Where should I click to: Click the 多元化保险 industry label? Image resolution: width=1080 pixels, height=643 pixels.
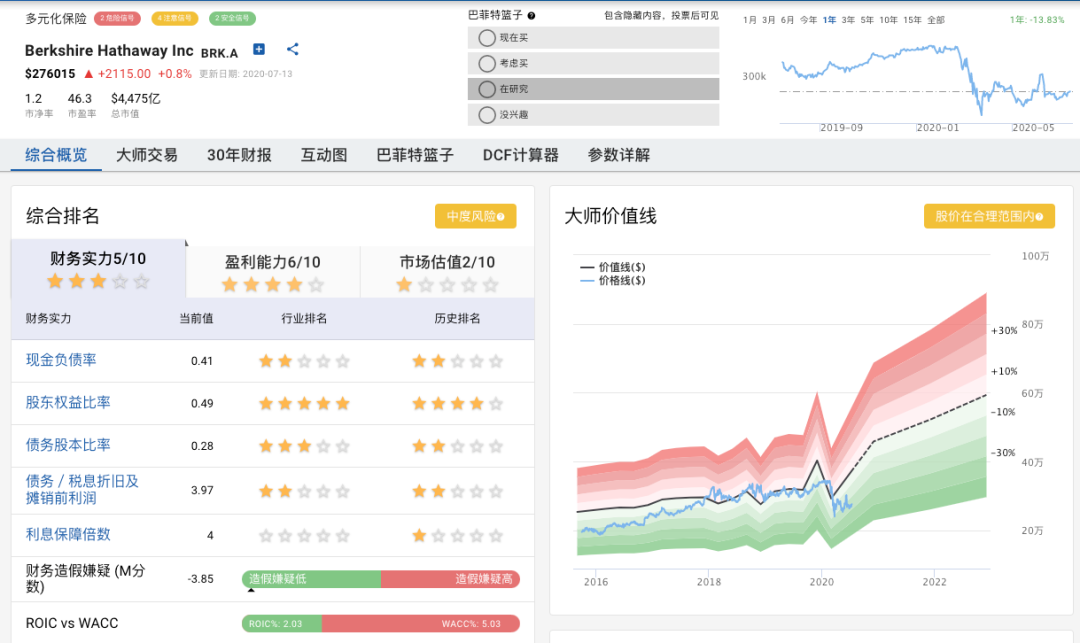pyautogui.click(x=56, y=19)
